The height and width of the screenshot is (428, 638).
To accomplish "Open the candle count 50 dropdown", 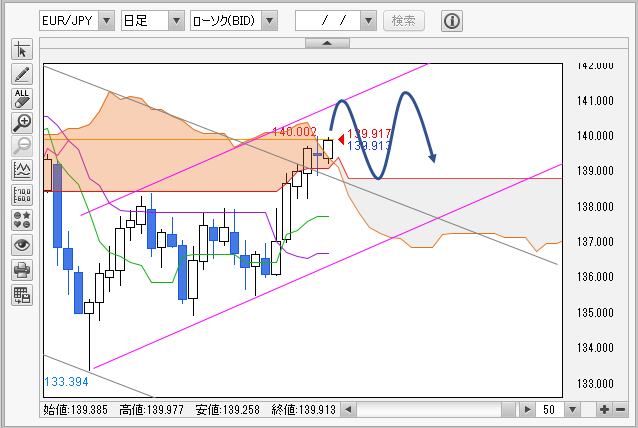I will (572, 409).
